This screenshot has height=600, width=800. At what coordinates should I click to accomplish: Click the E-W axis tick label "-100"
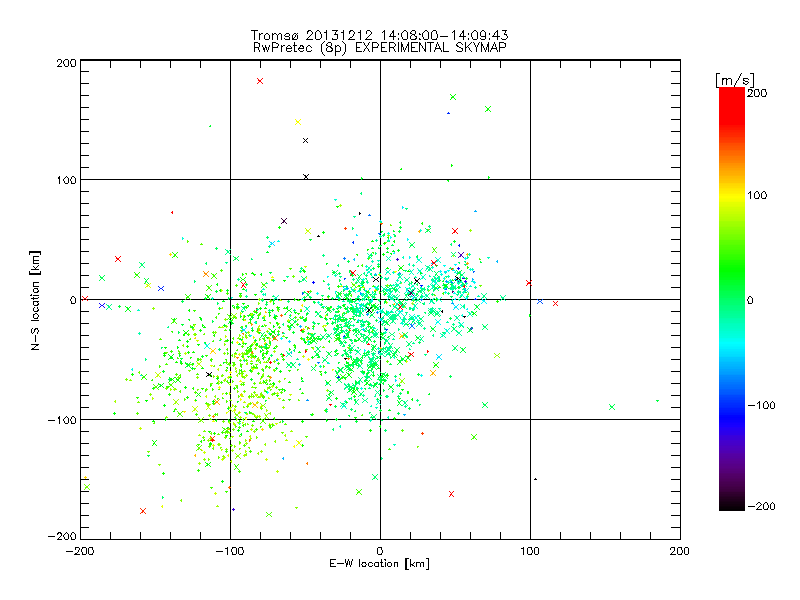[230, 551]
